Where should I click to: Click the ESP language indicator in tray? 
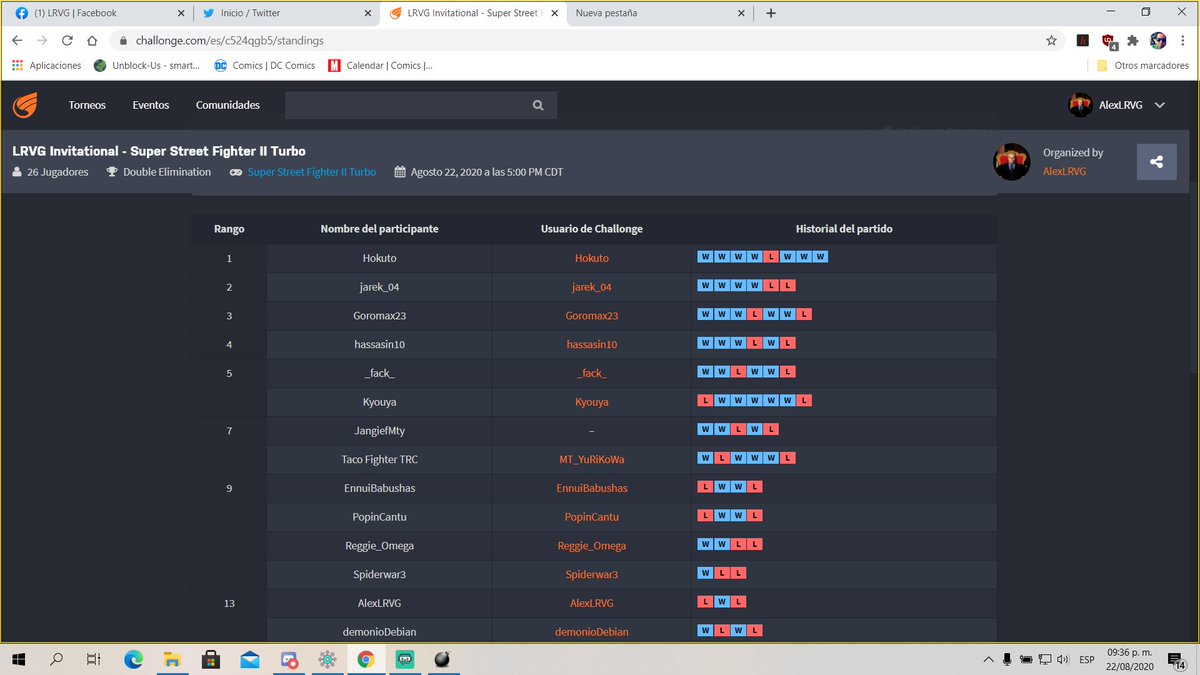(1087, 659)
